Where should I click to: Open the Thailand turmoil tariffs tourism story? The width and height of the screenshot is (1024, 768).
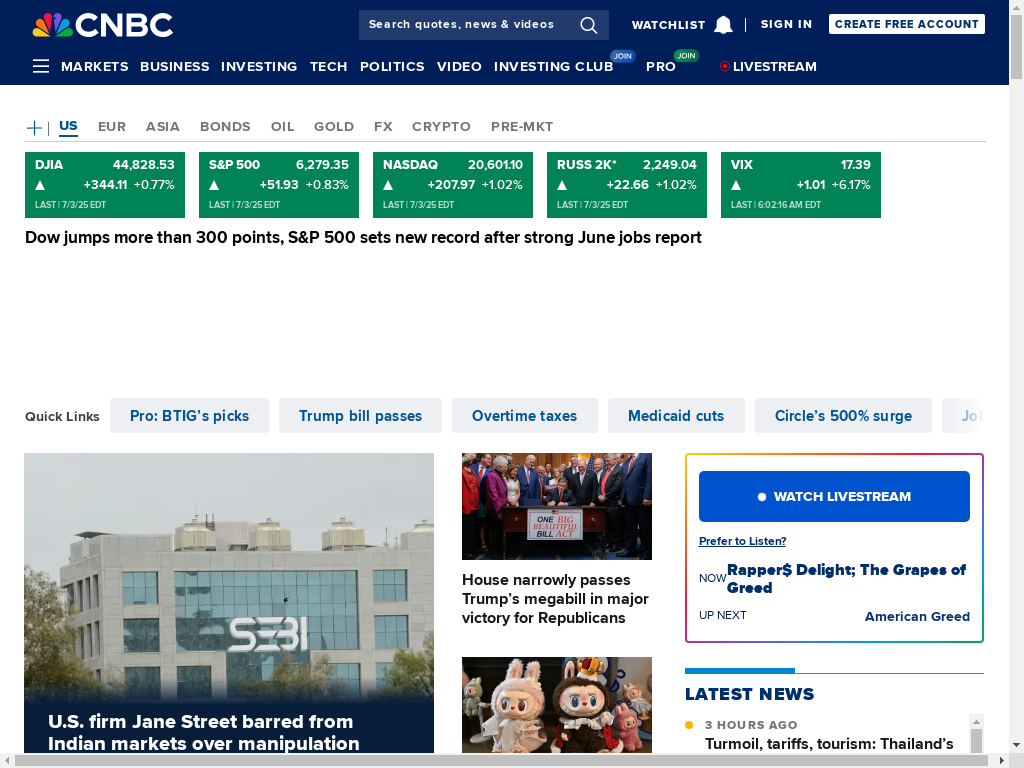[x=829, y=744]
